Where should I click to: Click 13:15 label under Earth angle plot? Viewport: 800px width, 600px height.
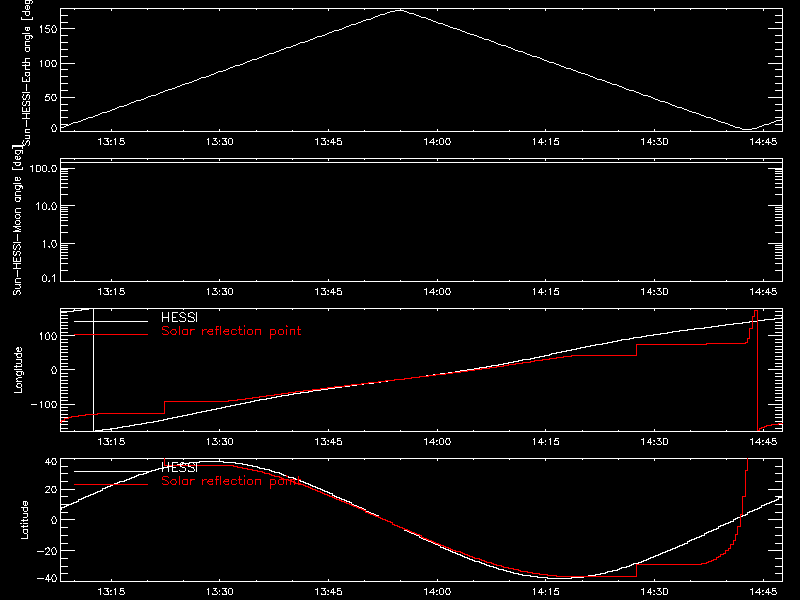[111, 142]
